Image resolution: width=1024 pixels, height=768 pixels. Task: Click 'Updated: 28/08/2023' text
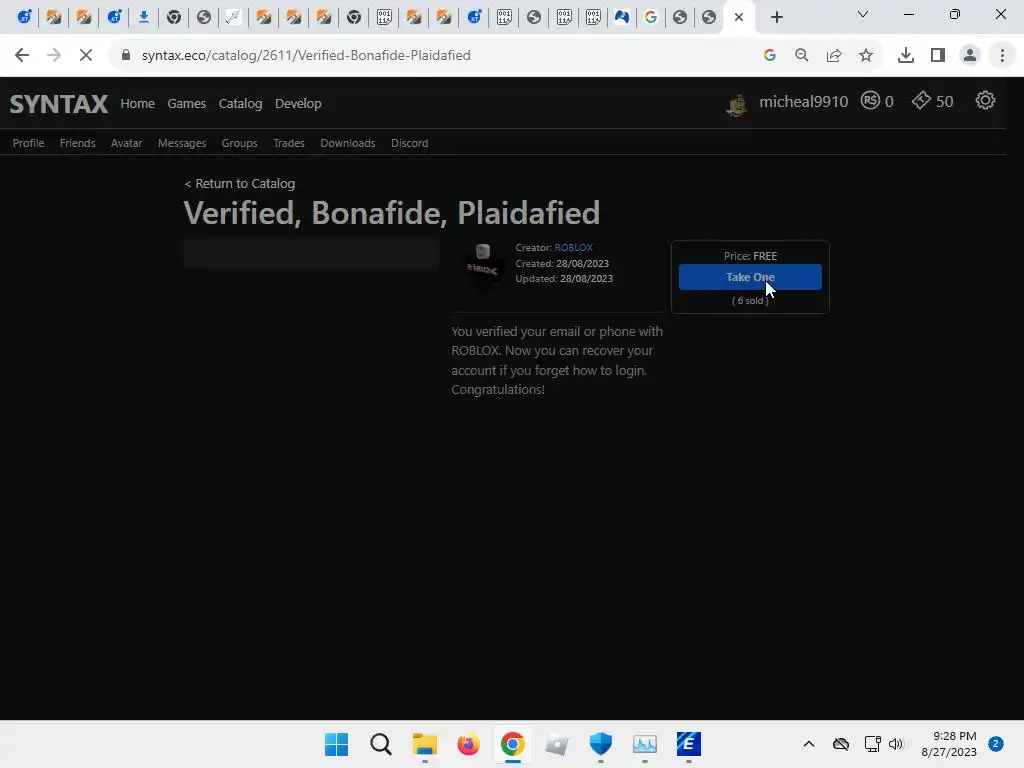564,278
